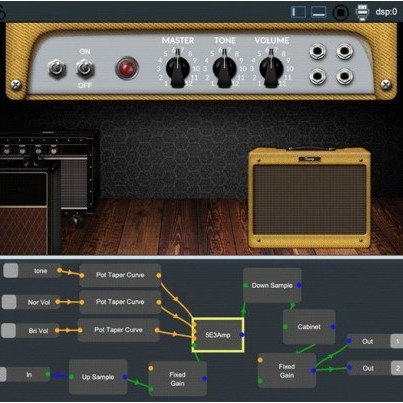Click the green input port of Up Sample
The width and height of the screenshot is (403, 403).
(71, 377)
